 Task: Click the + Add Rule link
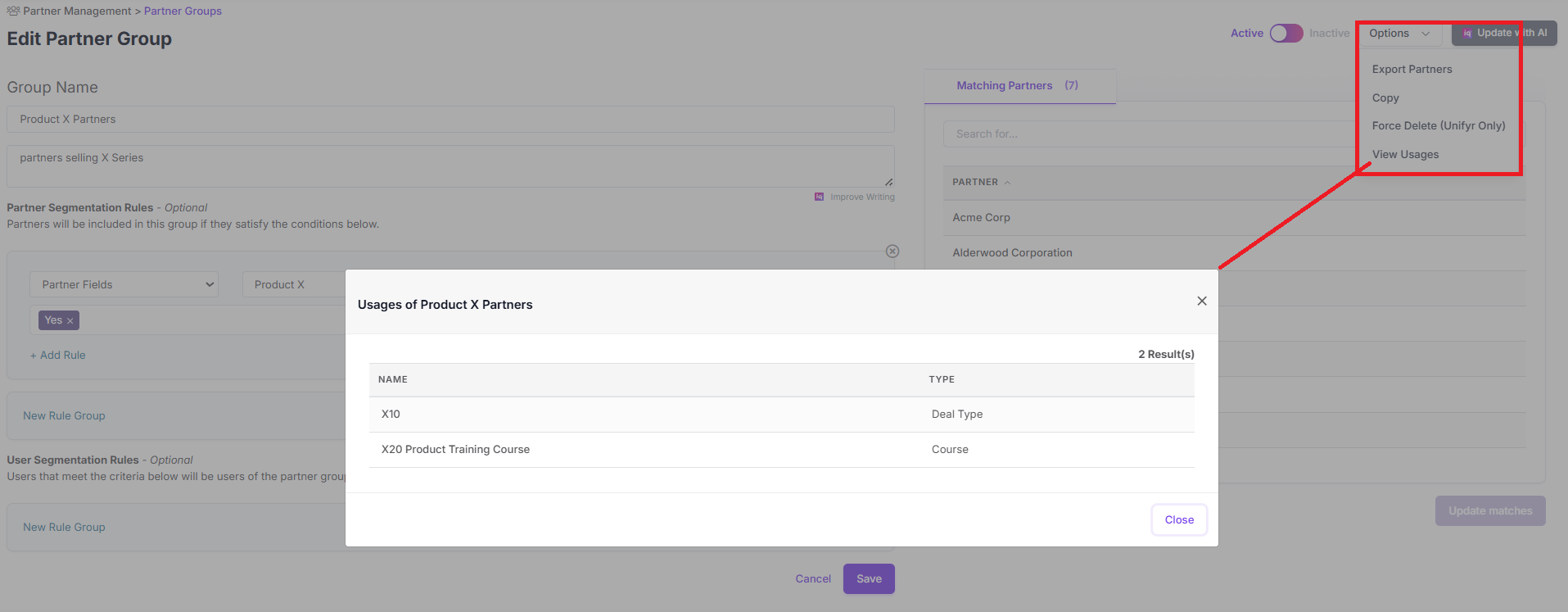(58, 355)
